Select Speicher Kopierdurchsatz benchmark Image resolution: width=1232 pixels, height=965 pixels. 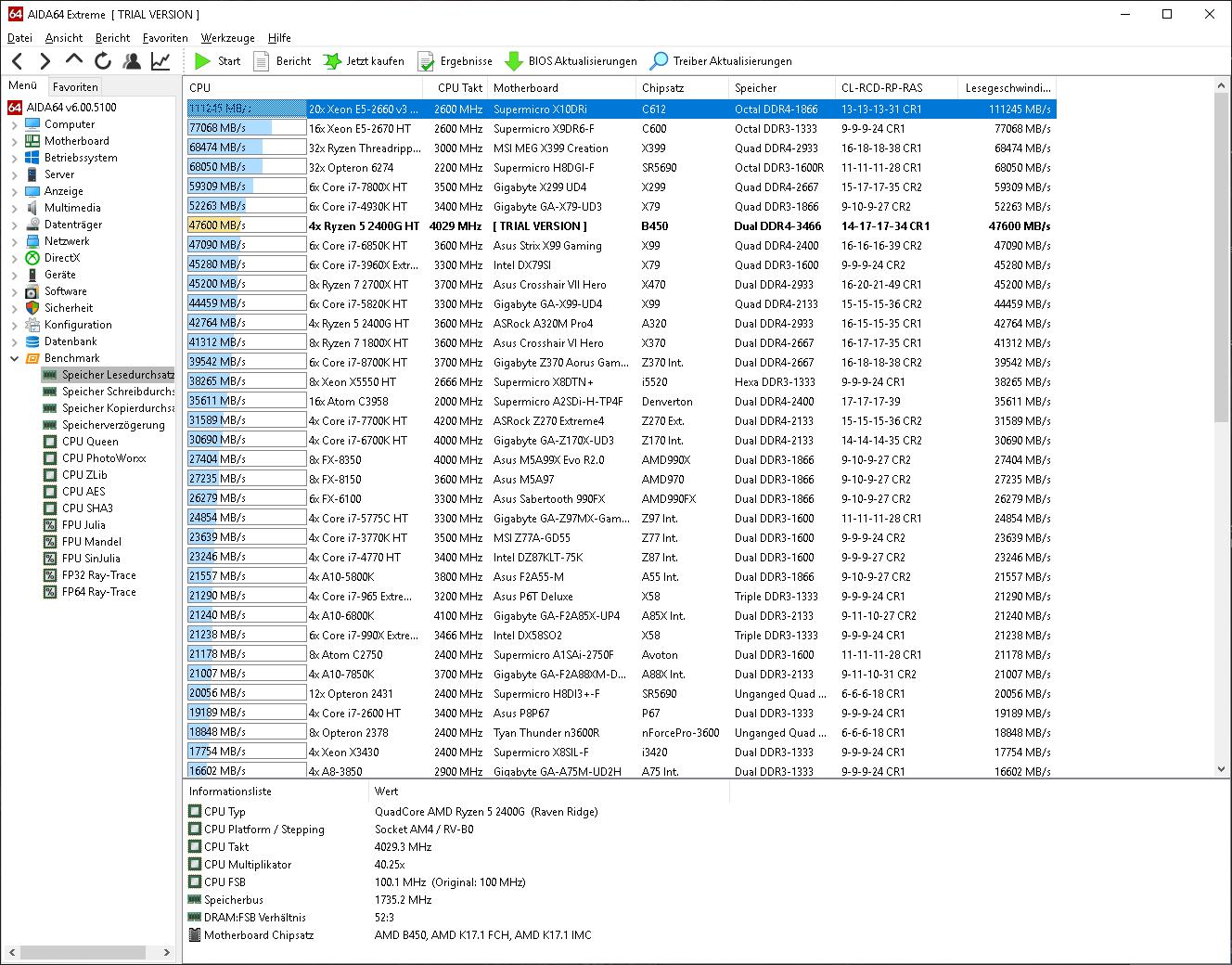tap(109, 408)
